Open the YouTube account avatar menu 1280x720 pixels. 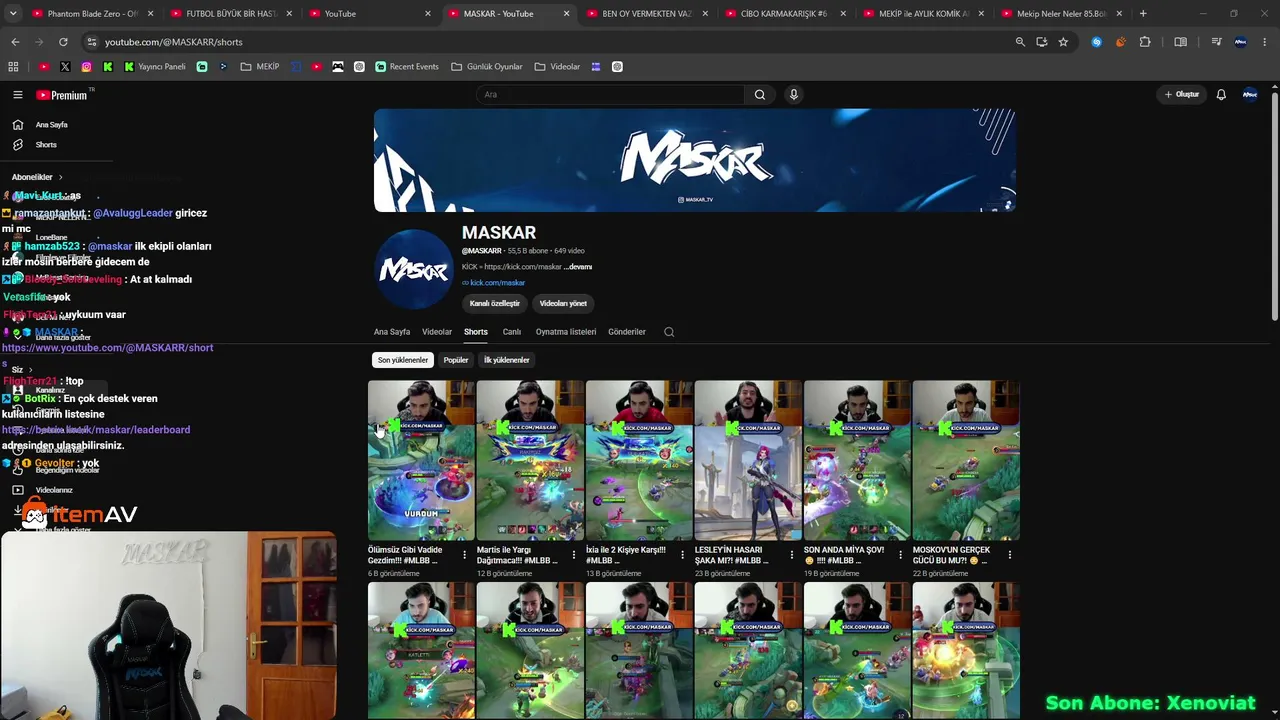click(1250, 95)
